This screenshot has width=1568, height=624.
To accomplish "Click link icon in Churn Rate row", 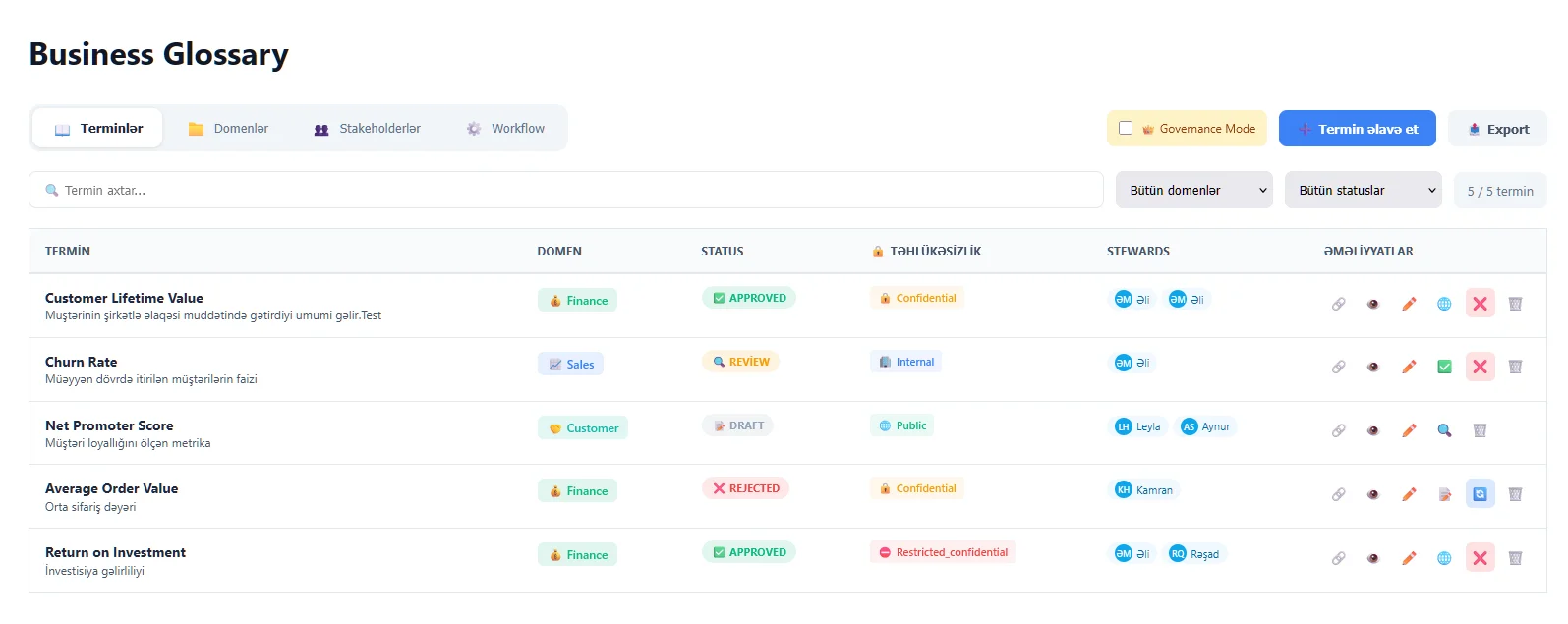I will 1338,367.
